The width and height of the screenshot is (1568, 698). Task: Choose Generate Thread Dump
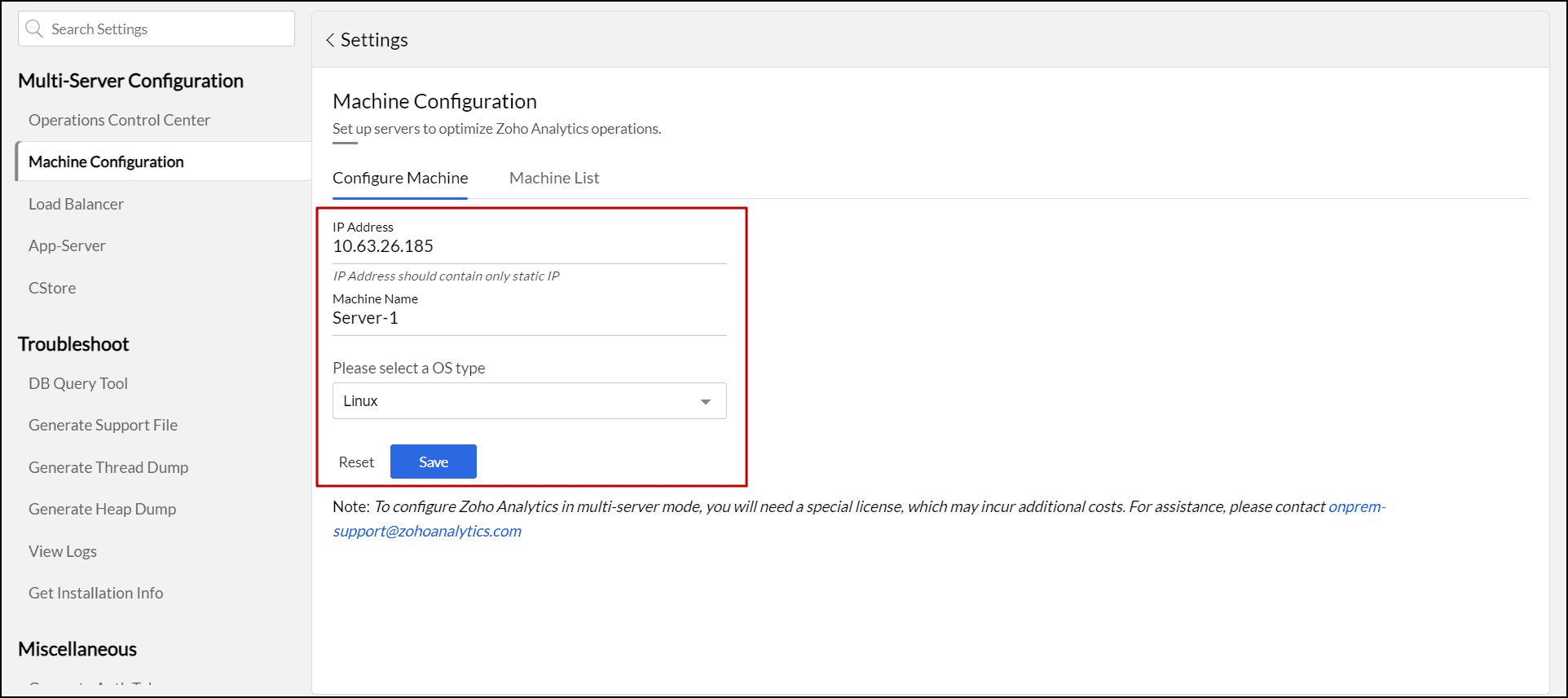click(108, 467)
